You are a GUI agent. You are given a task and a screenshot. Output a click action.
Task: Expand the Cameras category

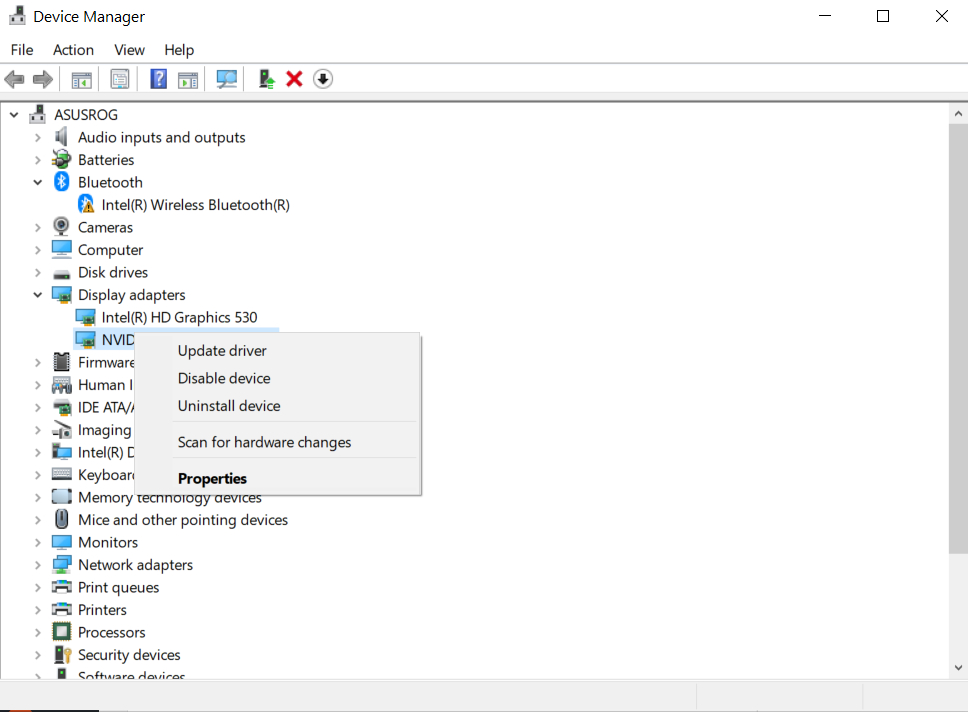click(38, 227)
